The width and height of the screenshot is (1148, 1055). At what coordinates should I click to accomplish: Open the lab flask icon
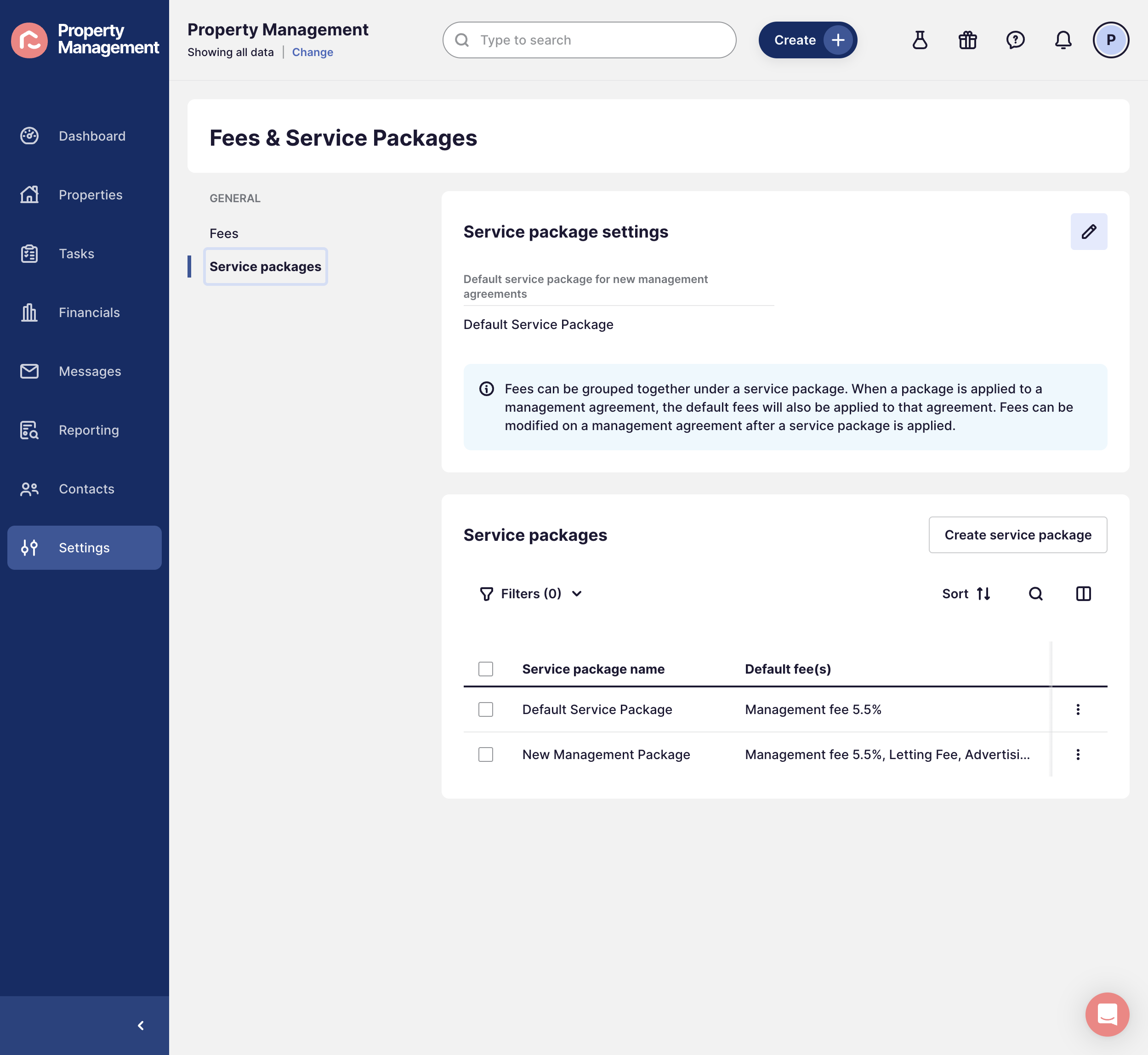point(920,40)
